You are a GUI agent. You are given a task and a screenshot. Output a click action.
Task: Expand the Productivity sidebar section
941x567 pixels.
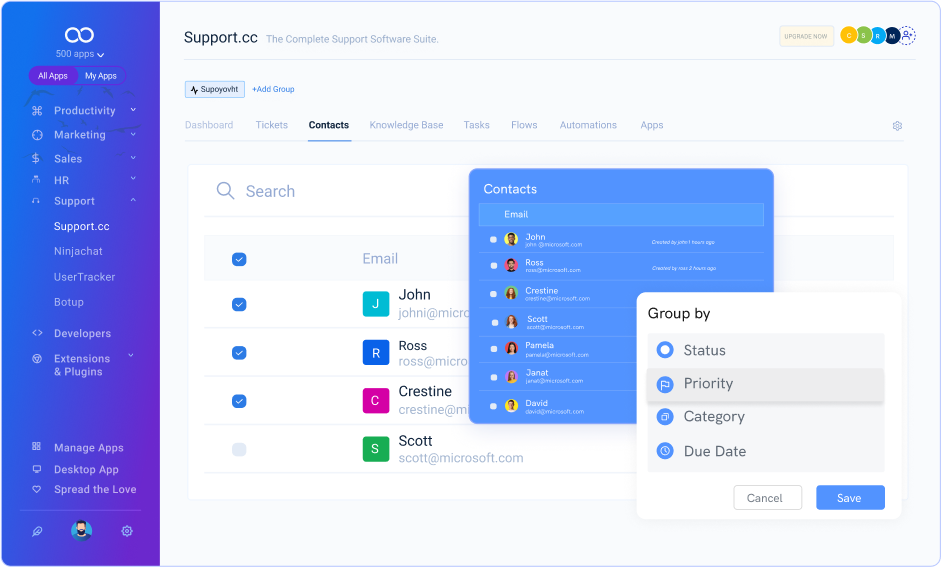tap(133, 110)
